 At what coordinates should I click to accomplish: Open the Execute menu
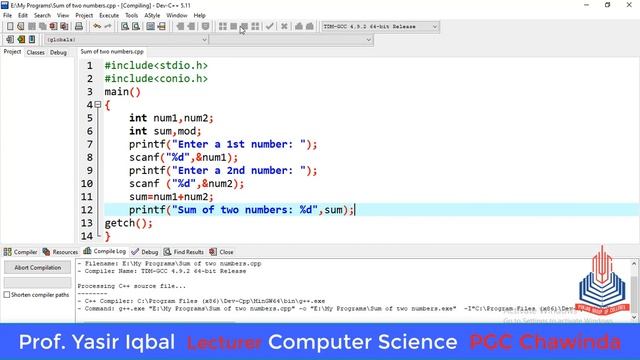point(109,15)
